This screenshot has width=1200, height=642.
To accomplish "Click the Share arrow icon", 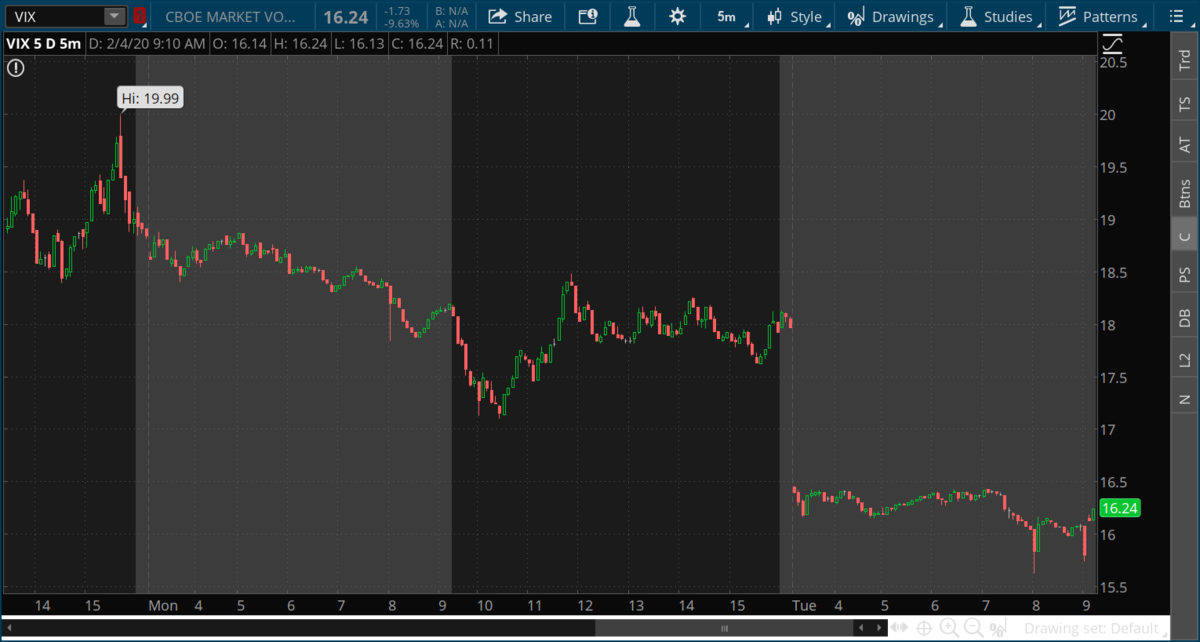I will (497, 16).
